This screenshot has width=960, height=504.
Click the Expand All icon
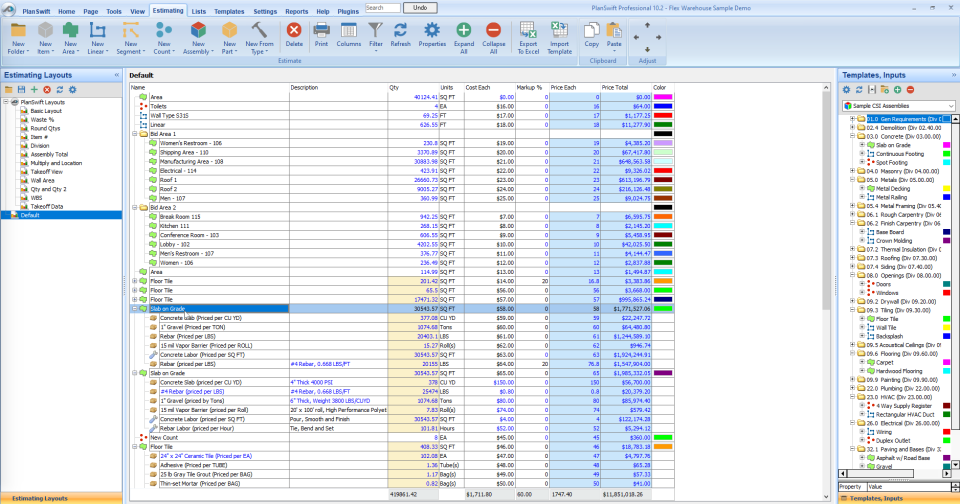pyautogui.click(x=463, y=30)
